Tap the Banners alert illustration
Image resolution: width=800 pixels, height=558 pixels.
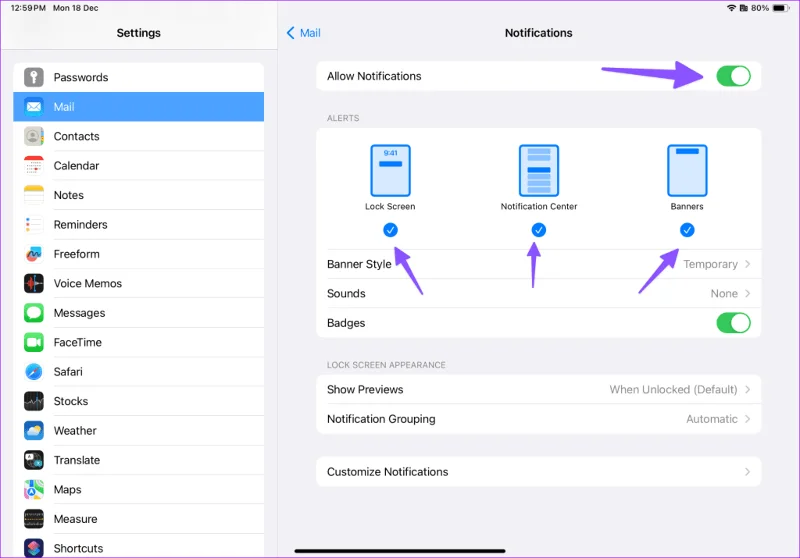687,170
